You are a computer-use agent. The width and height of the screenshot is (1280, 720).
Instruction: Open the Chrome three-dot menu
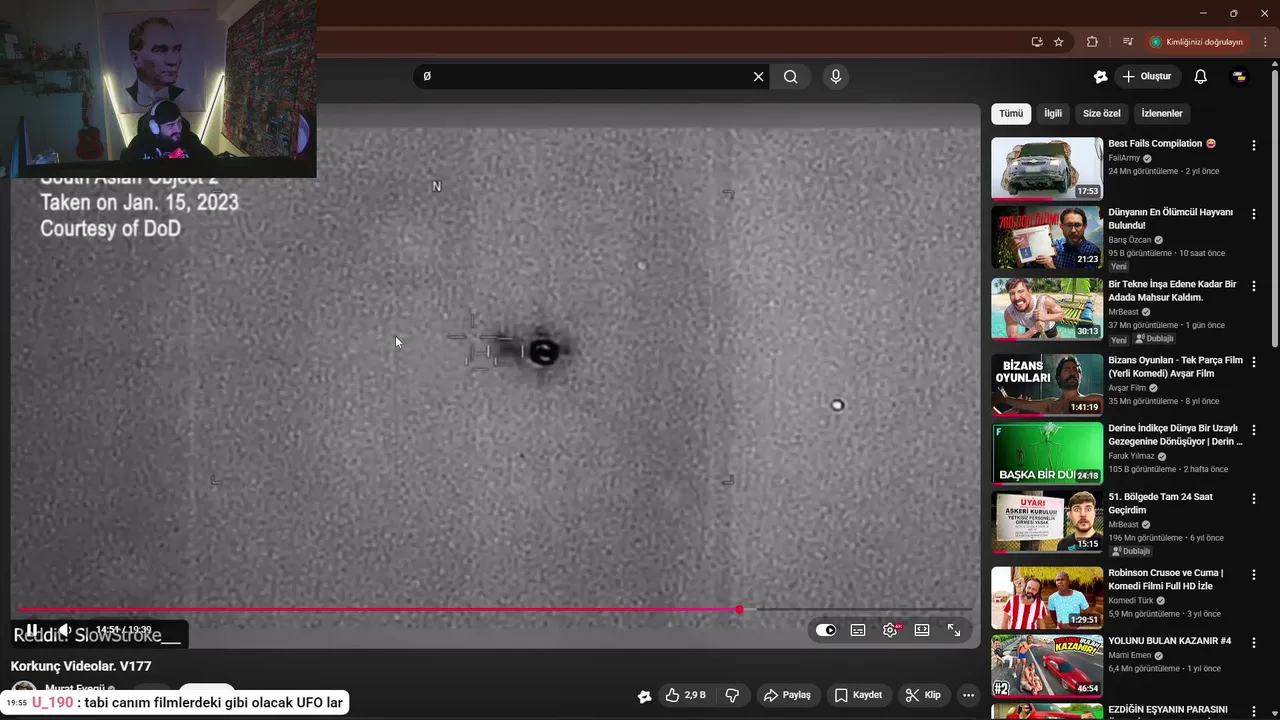click(1265, 42)
